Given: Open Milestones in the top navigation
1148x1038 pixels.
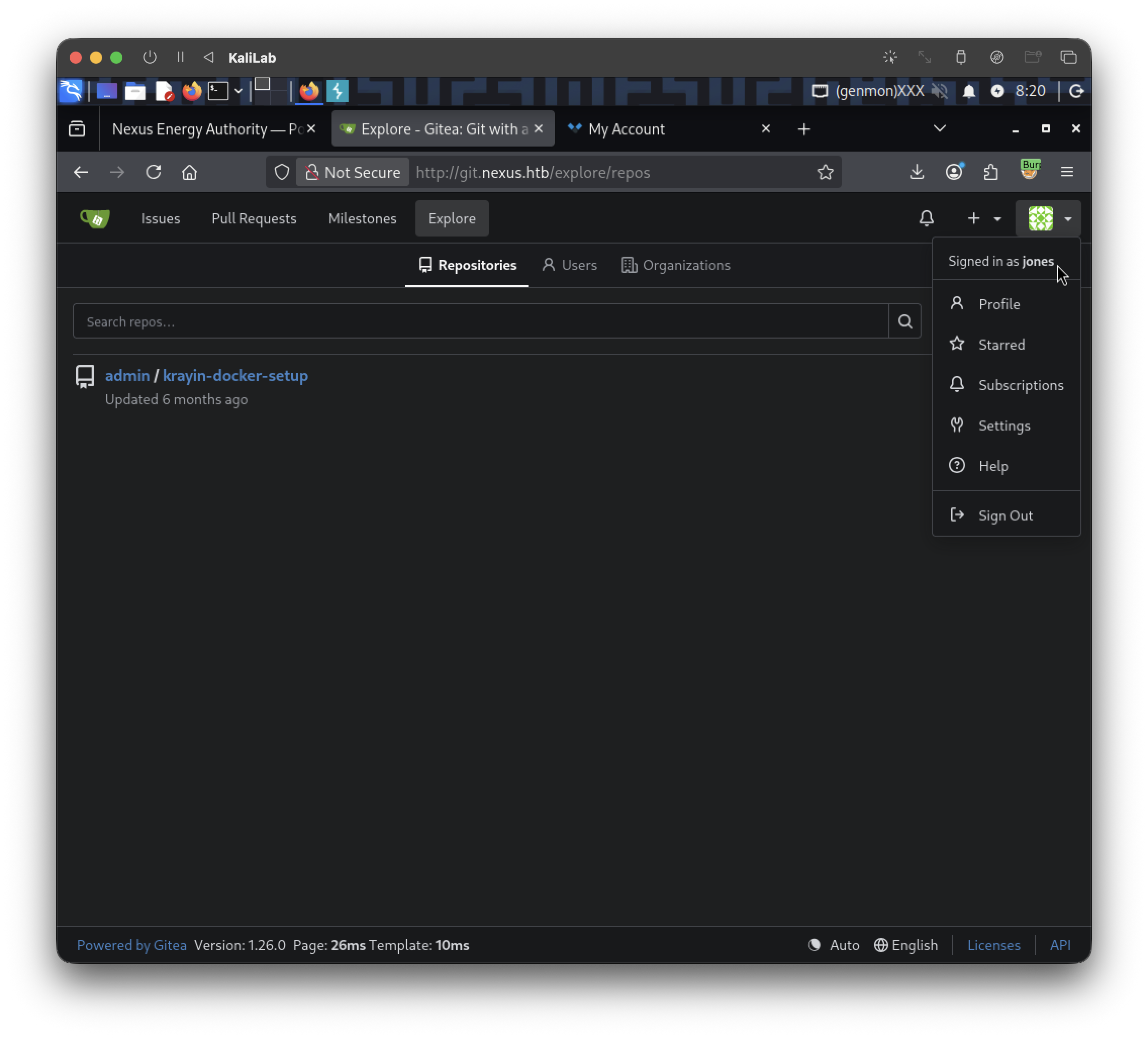Looking at the screenshot, I should (x=362, y=219).
